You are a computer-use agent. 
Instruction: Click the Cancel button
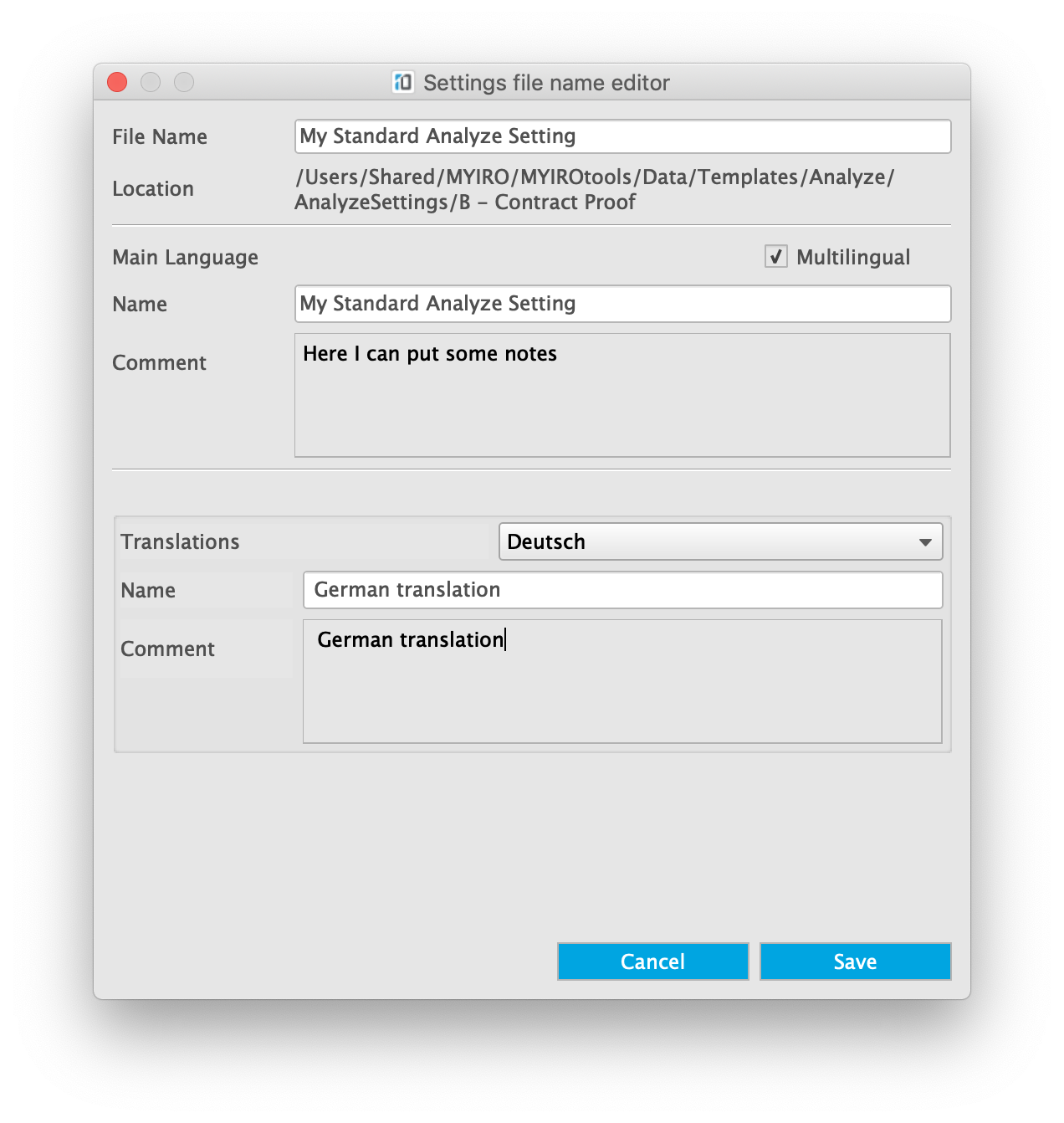[x=652, y=961]
